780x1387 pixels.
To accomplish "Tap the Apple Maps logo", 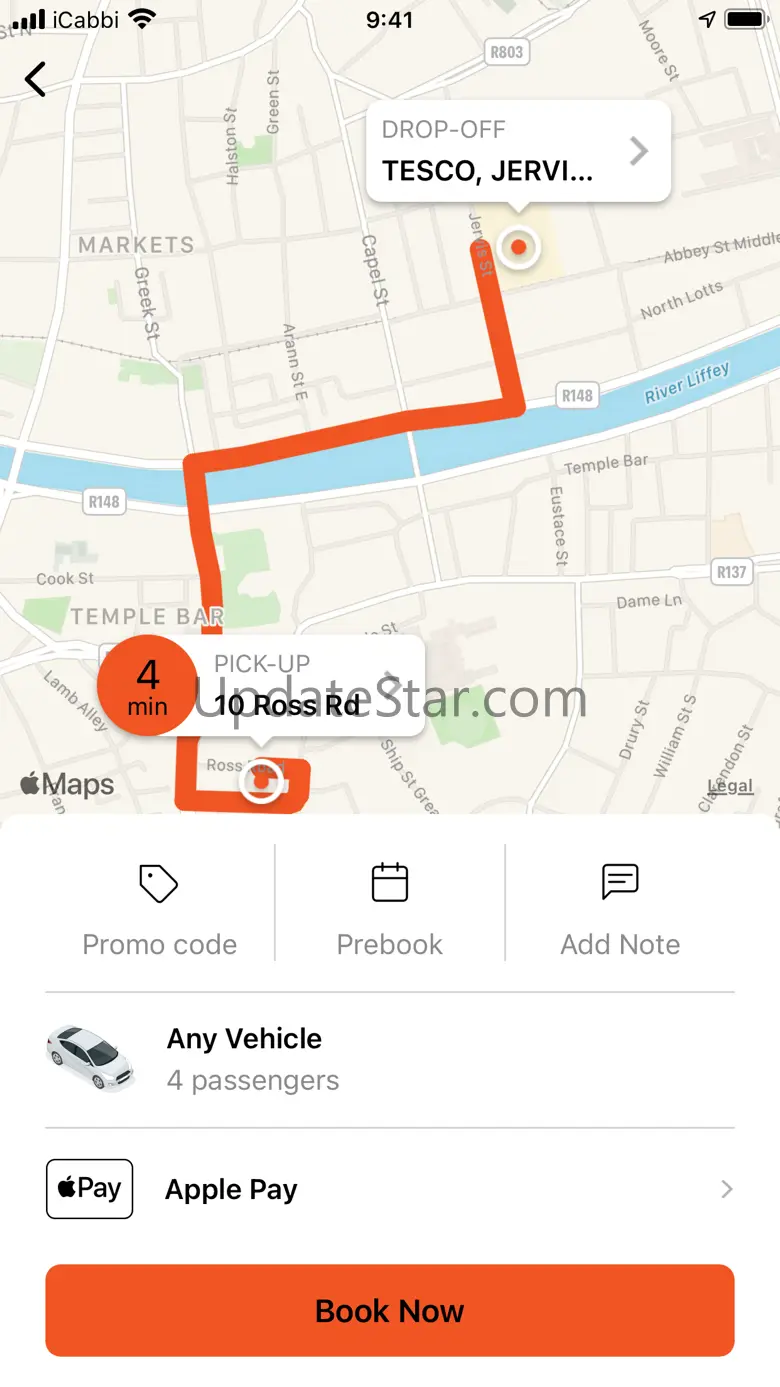I will click(68, 785).
